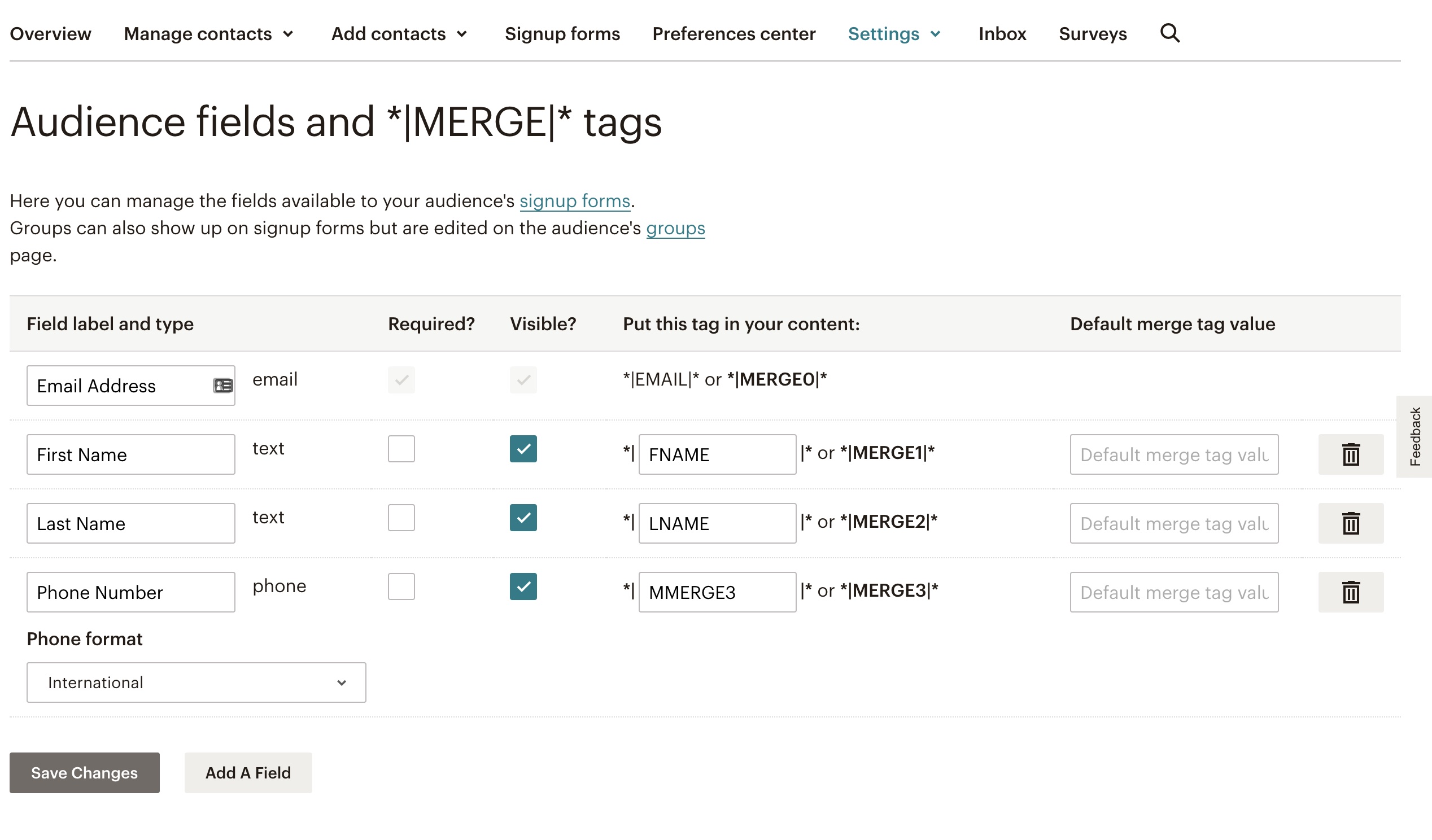Click the 'Phone format' label
The height and width of the screenshot is (840, 1432).
pos(85,639)
